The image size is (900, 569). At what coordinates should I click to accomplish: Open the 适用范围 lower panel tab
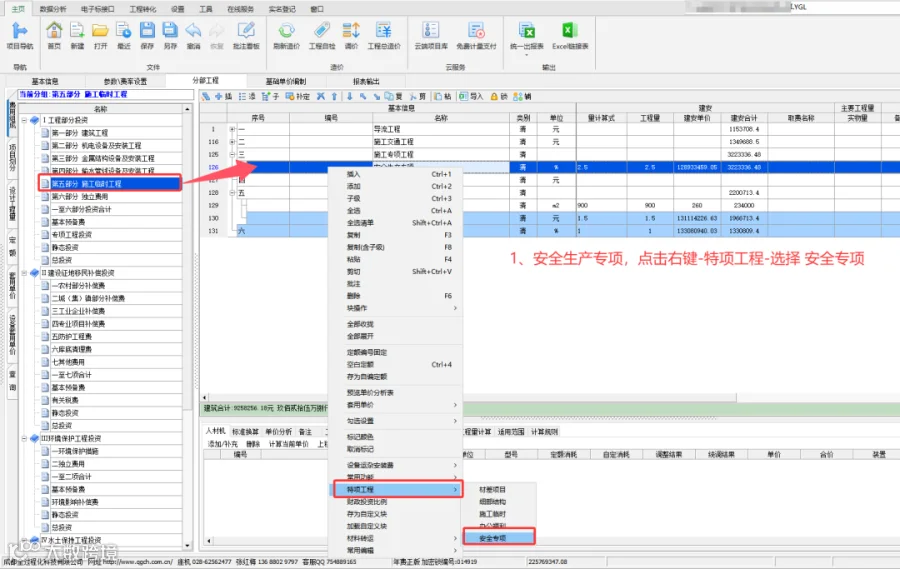(510, 432)
